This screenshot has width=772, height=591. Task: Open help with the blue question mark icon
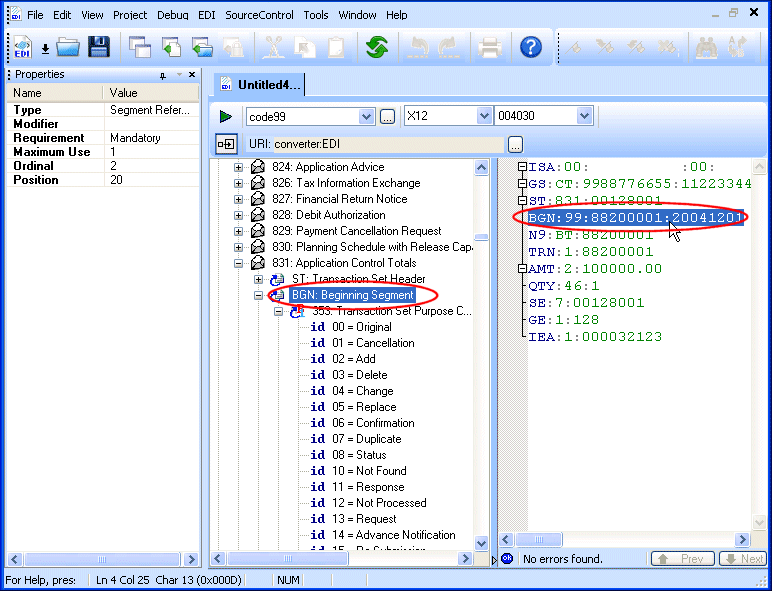tap(531, 46)
